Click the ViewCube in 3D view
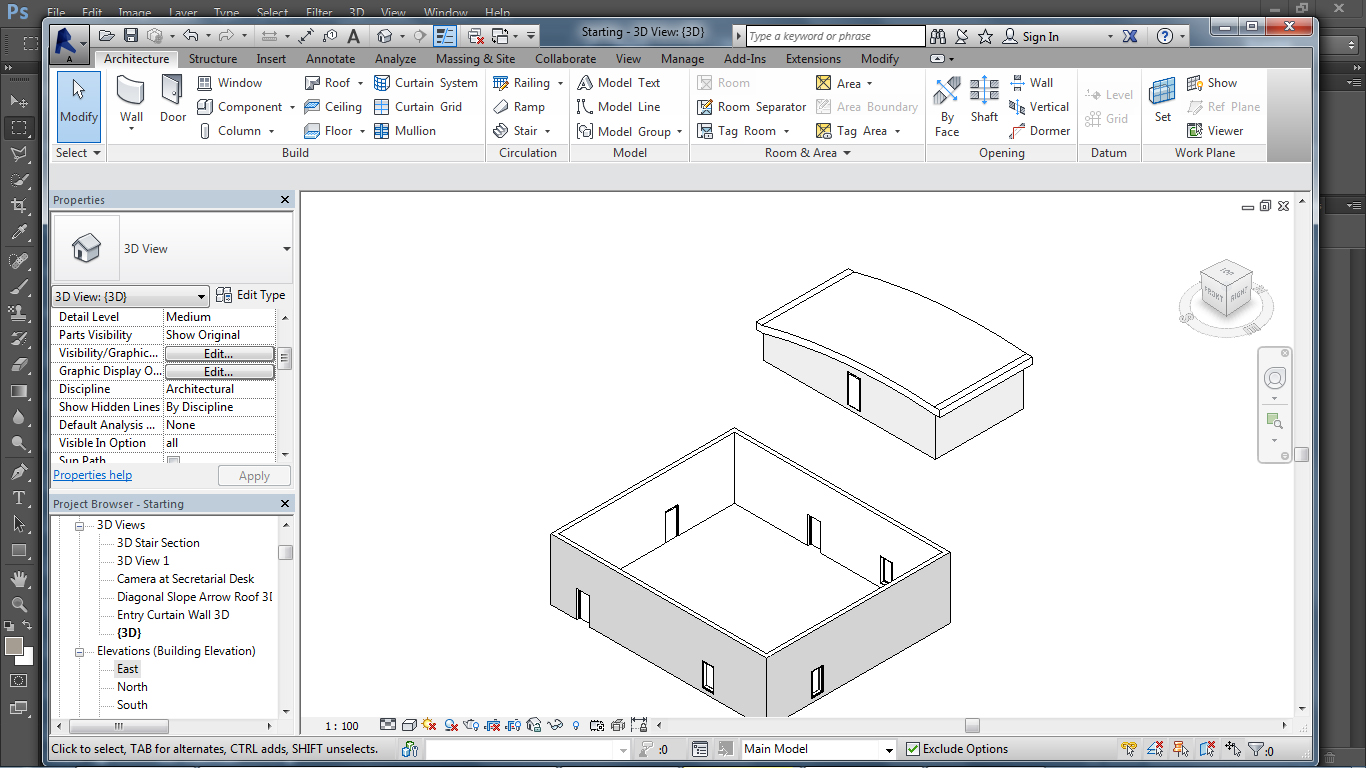Viewport: 1366px width, 768px height. (1225, 290)
